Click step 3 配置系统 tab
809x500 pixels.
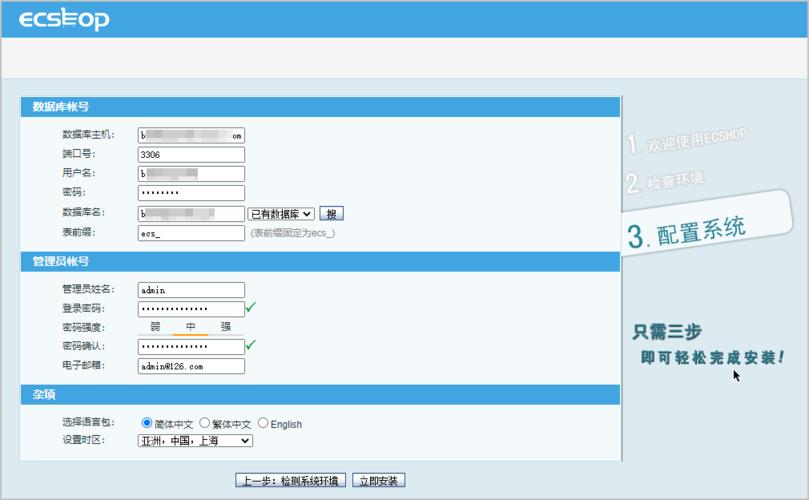pyautogui.click(x=707, y=224)
